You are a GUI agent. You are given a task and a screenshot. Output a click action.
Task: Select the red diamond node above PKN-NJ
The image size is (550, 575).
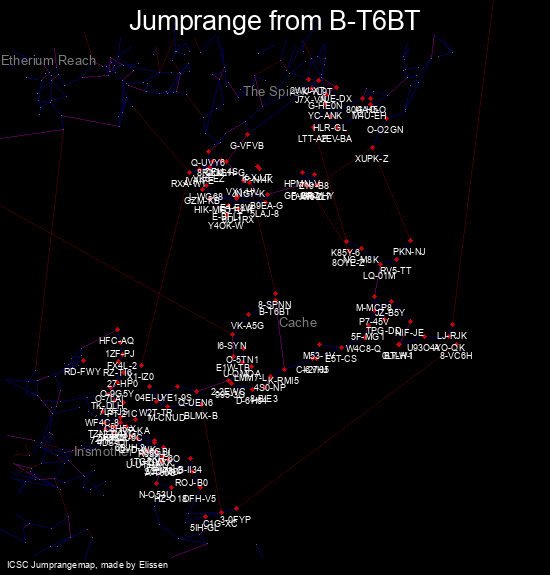(410, 241)
